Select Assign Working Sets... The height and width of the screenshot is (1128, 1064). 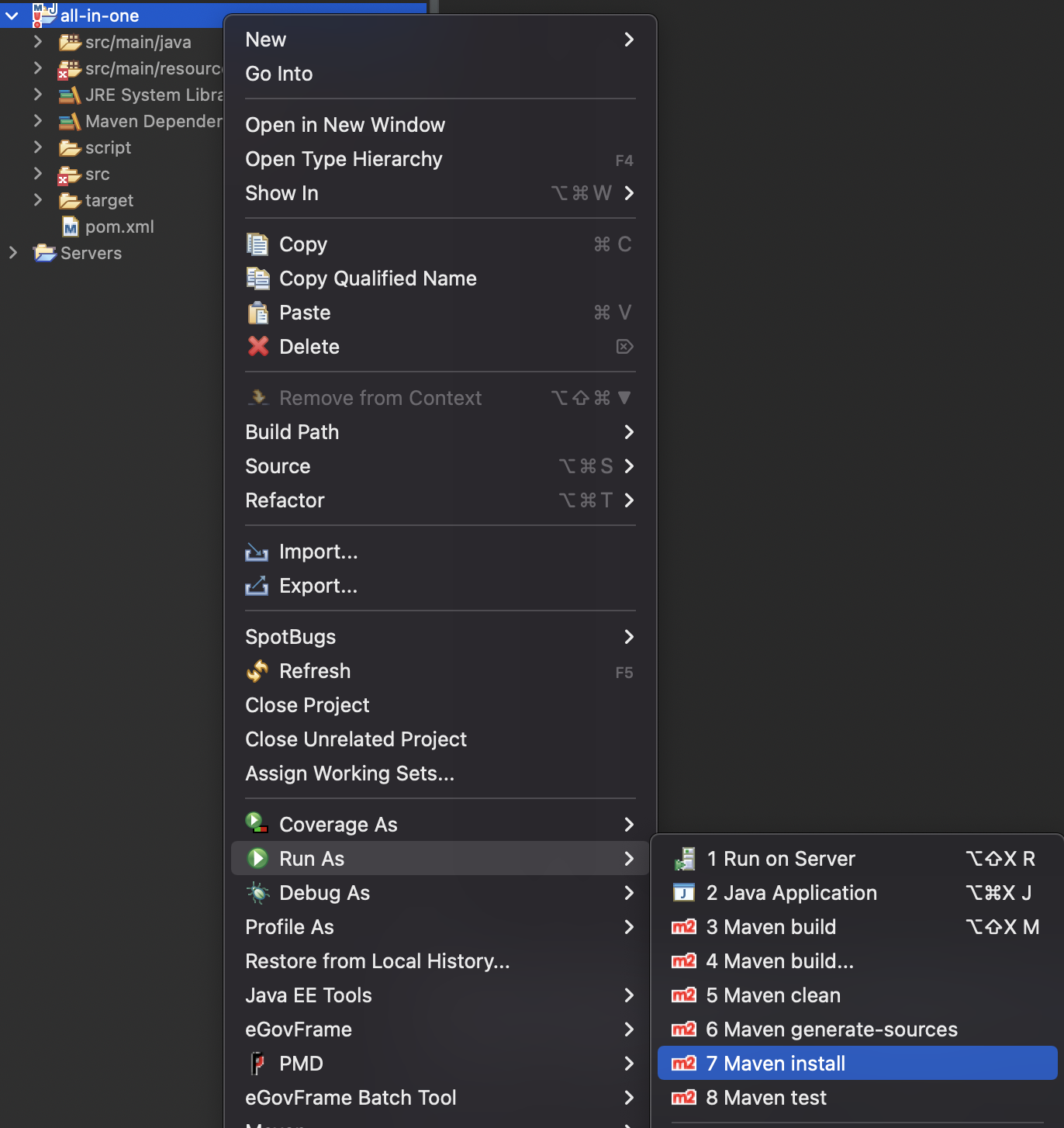[x=440, y=773]
